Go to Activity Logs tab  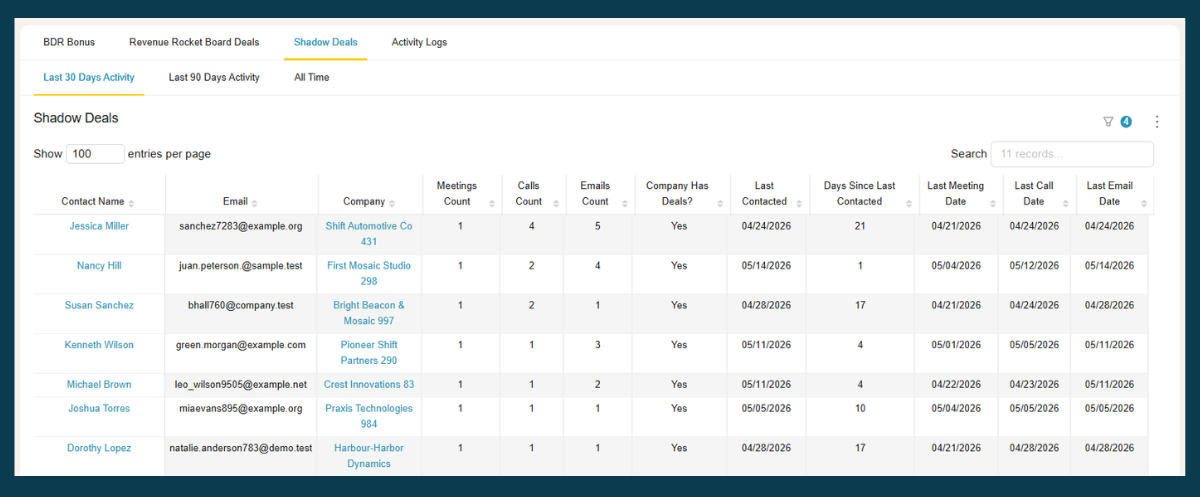tap(419, 42)
